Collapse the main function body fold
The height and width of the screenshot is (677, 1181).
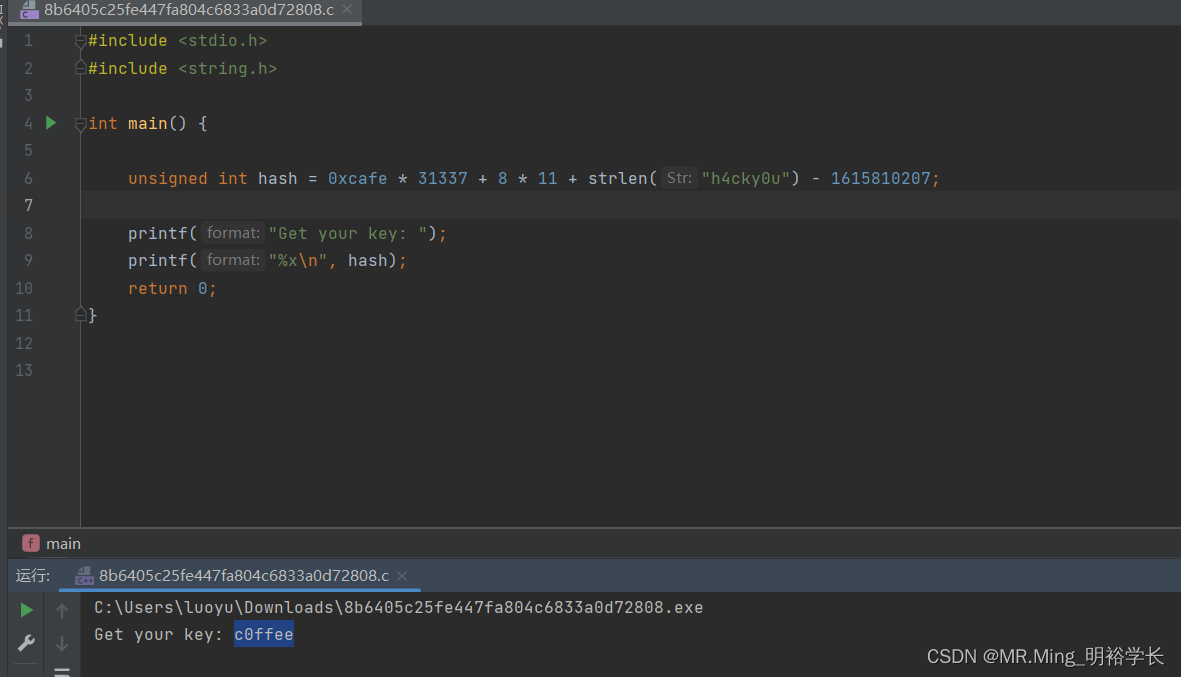pyautogui.click(x=80, y=122)
